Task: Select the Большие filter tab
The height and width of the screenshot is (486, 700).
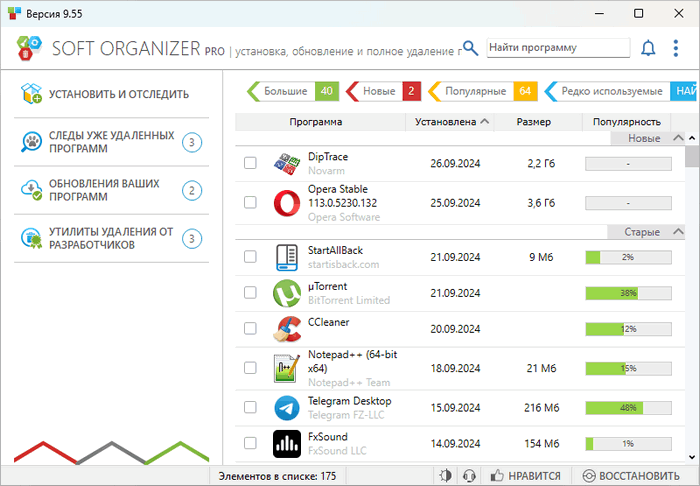Action: tap(293, 91)
